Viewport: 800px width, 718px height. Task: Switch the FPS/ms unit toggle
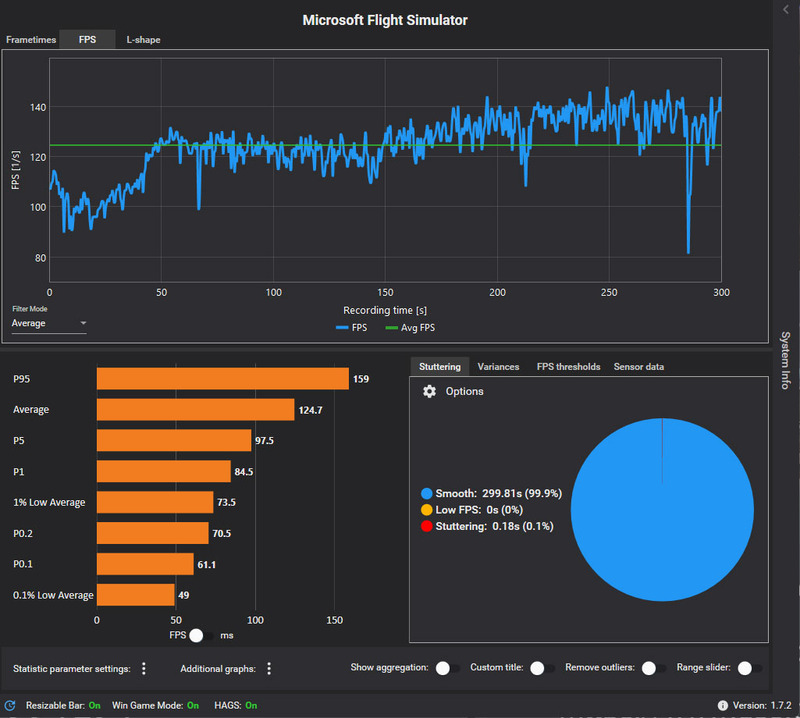tap(201, 635)
